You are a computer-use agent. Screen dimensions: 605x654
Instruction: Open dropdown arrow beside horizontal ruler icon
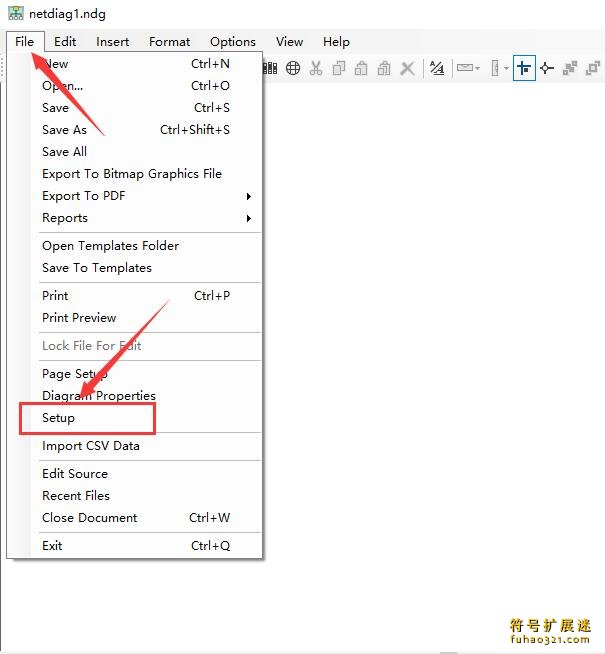point(477,68)
